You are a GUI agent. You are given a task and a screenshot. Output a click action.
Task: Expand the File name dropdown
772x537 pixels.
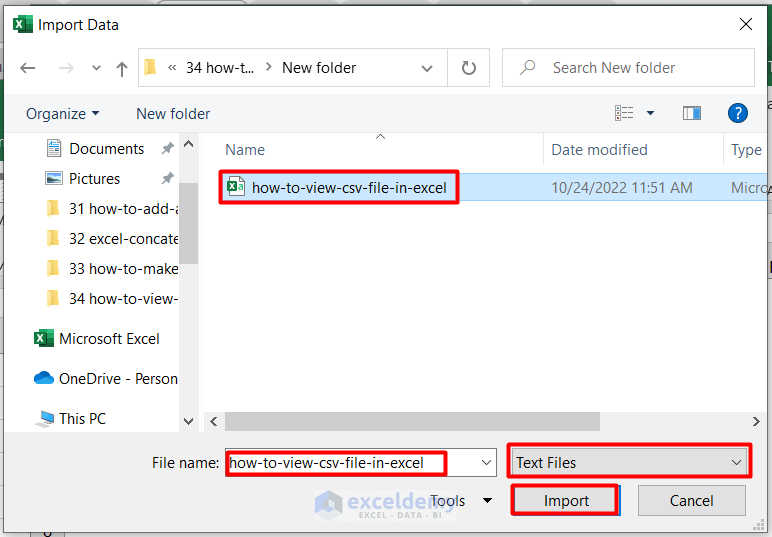[486, 463]
